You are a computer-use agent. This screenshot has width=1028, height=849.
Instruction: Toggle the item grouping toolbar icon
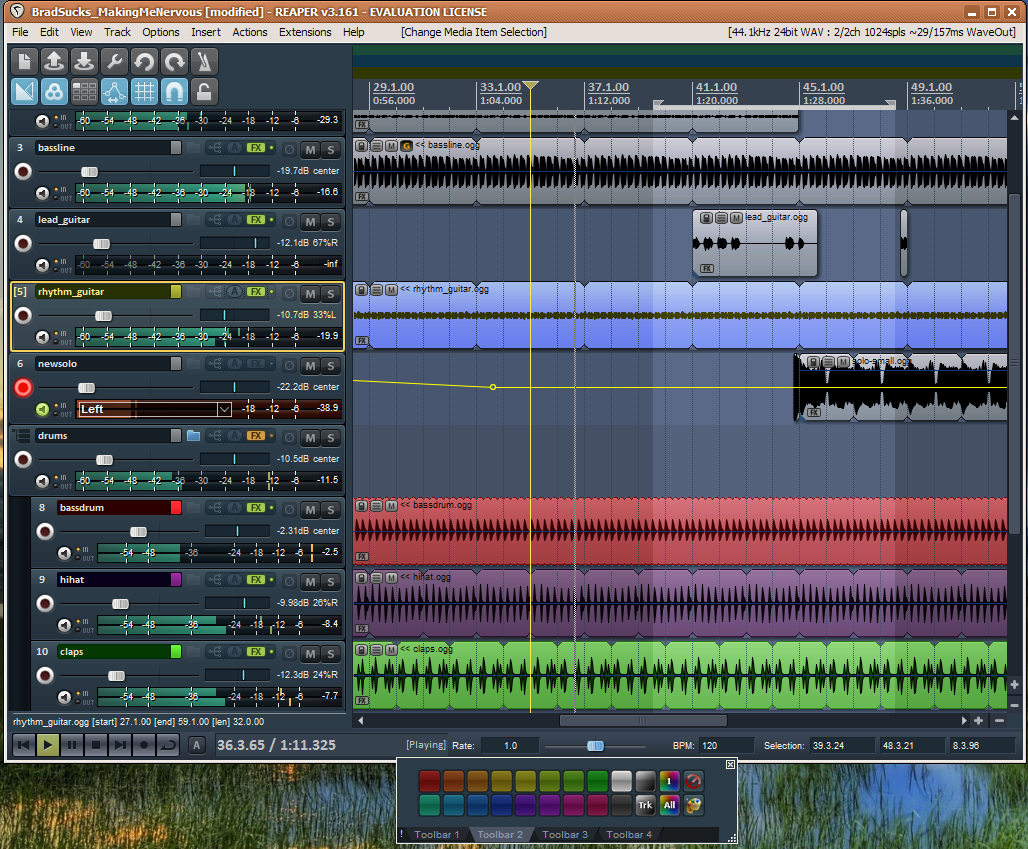pyautogui.click(x=54, y=92)
